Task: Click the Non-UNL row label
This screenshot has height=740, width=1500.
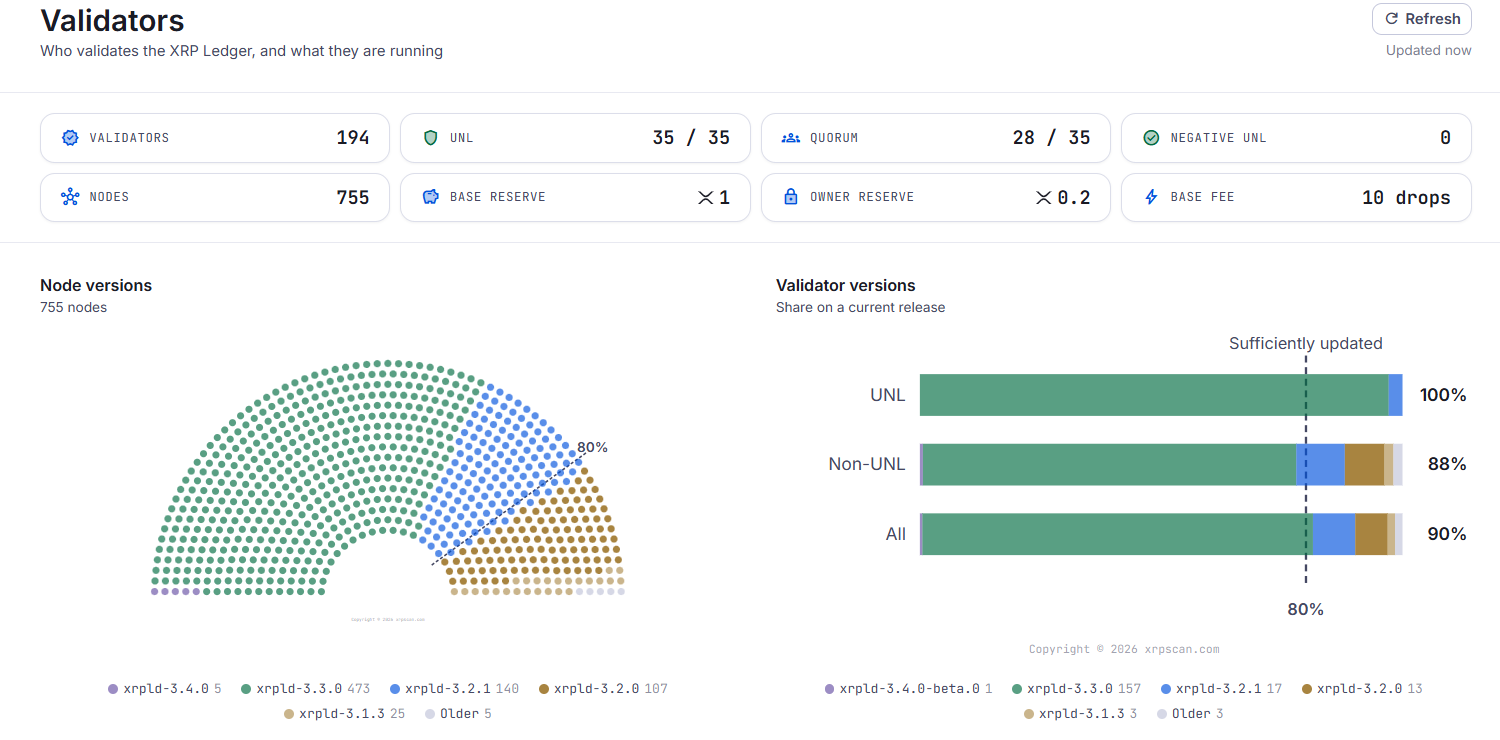Action: tap(867, 464)
